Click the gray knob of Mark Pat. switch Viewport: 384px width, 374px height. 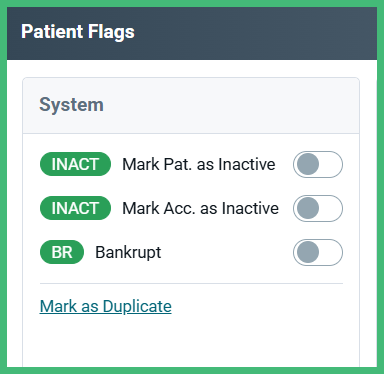point(308,164)
